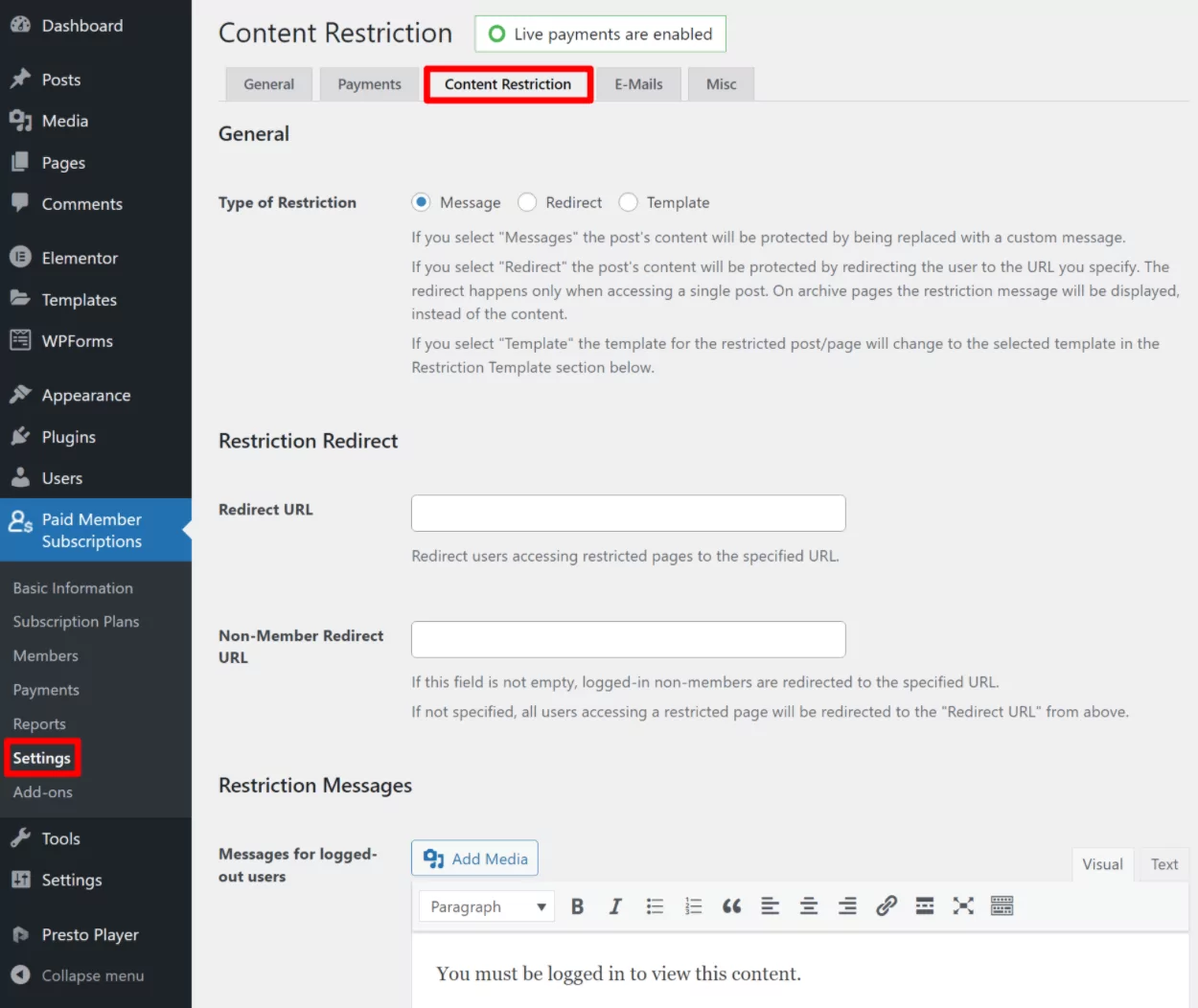Select the Template restriction type
Viewport: 1198px width, 1008px height.
(x=628, y=202)
